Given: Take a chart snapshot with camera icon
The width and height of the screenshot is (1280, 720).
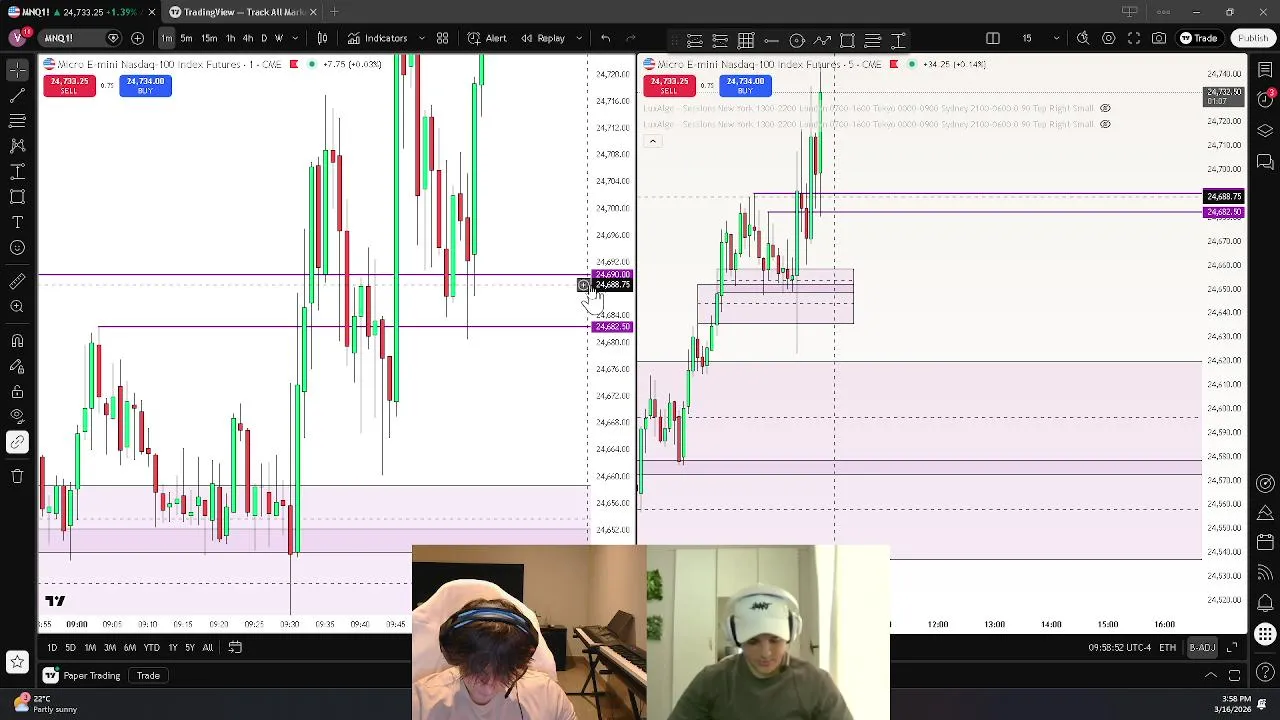Looking at the screenshot, I should 1159,38.
